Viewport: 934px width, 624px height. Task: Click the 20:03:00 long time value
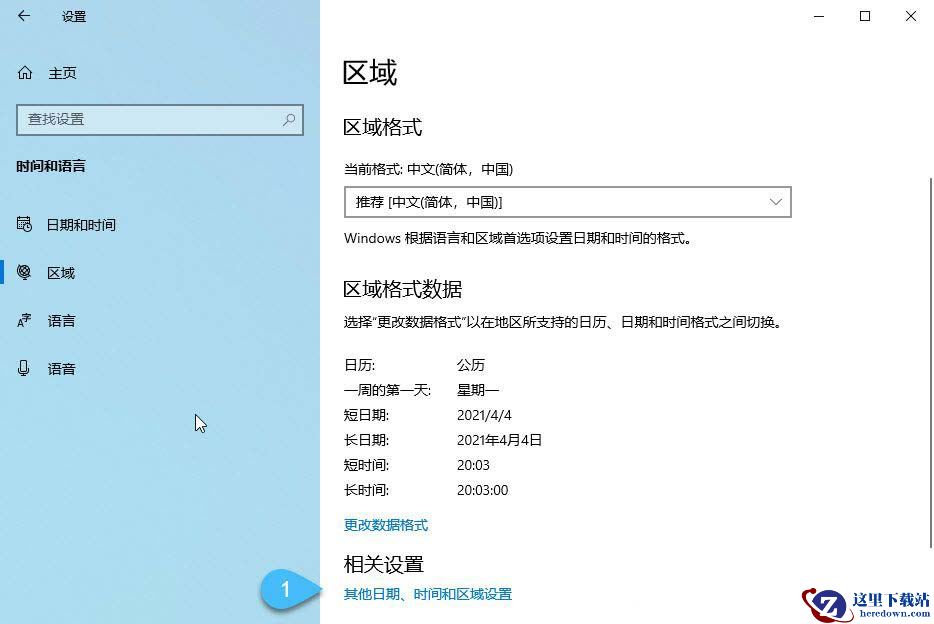pyautogui.click(x=482, y=490)
